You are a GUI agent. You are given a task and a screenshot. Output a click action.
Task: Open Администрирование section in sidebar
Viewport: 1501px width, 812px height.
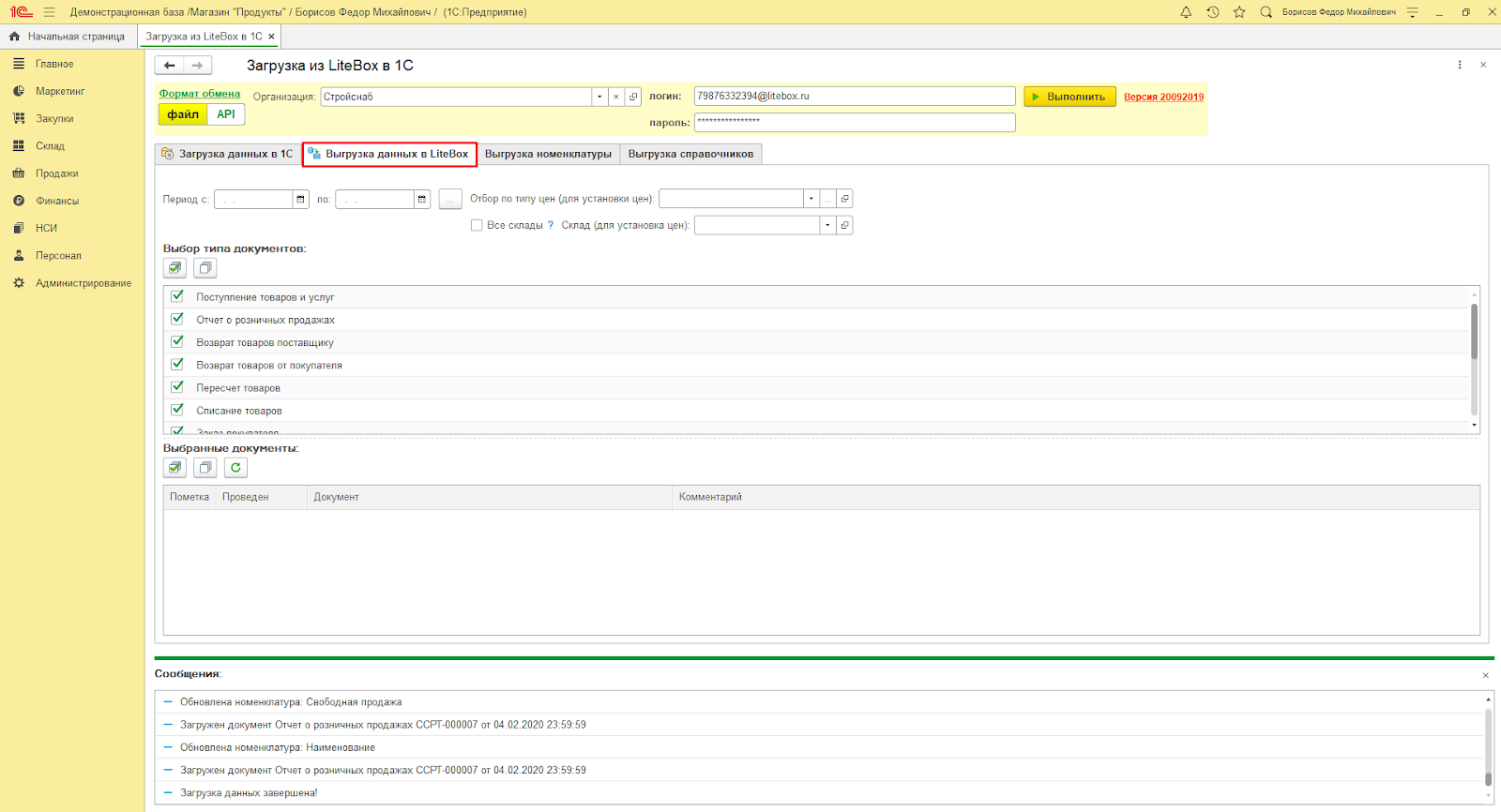(x=83, y=283)
